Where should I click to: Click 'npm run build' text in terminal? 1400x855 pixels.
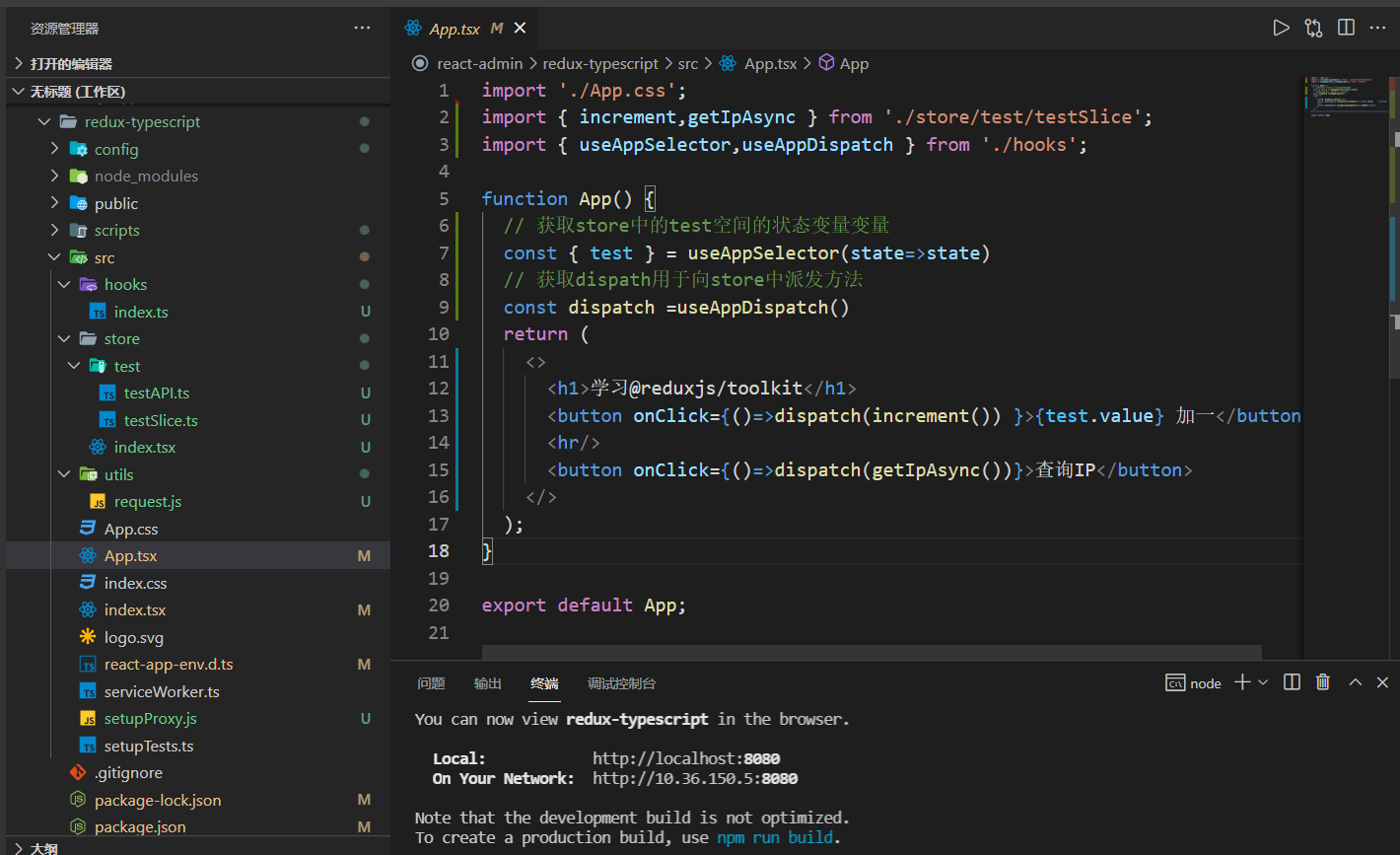774,837
